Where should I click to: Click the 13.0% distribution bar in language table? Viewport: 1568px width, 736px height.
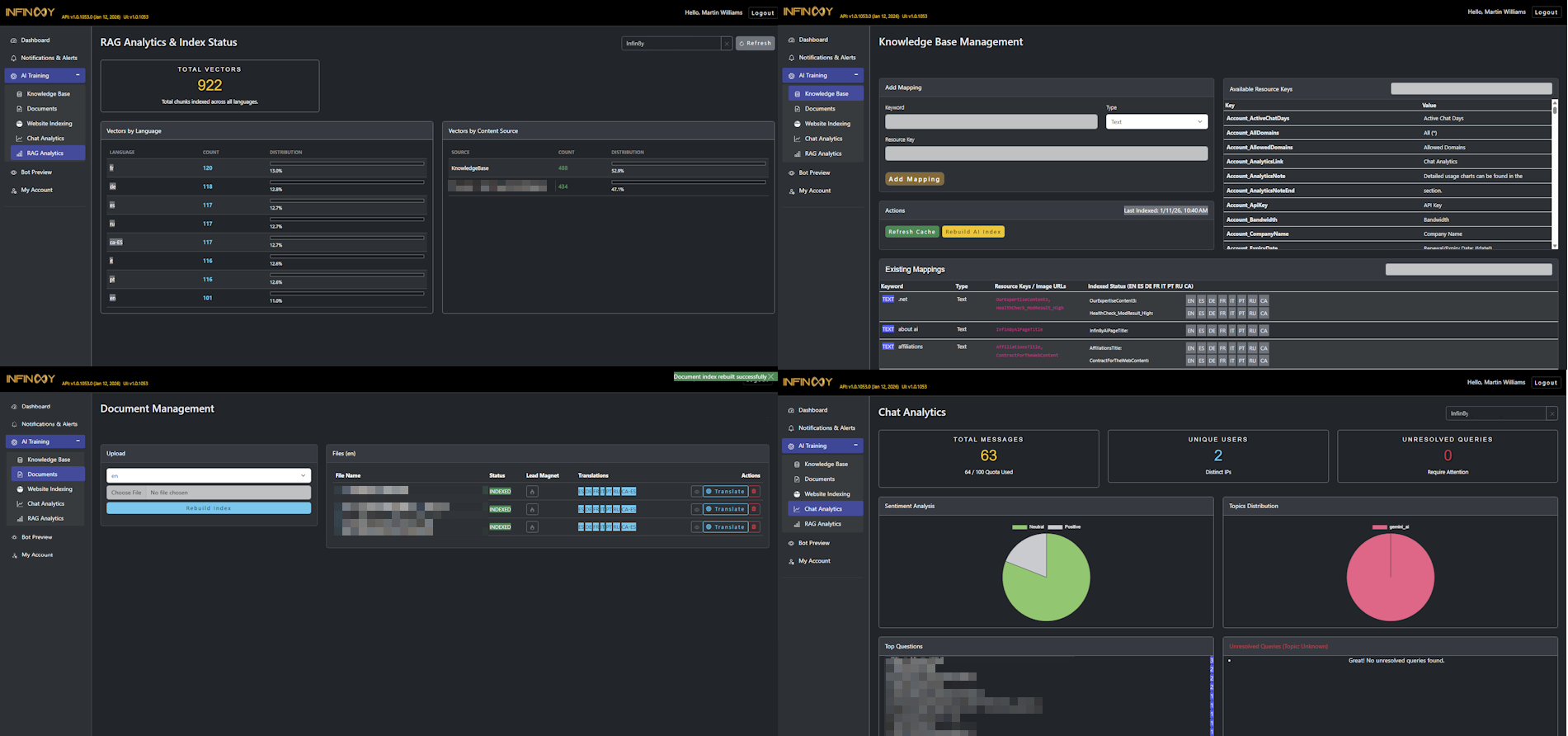(347, 163)
